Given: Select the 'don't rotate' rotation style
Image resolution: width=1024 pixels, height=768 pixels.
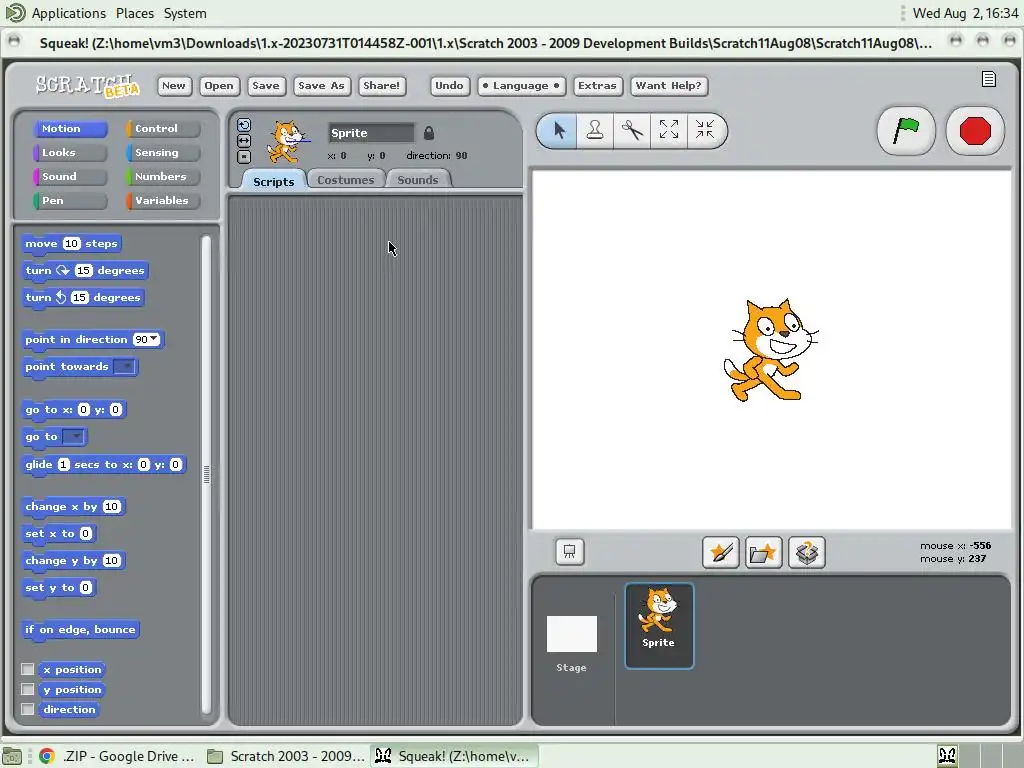Looking at the screenshot, I should pyautogui.click(x=244, y=157).
